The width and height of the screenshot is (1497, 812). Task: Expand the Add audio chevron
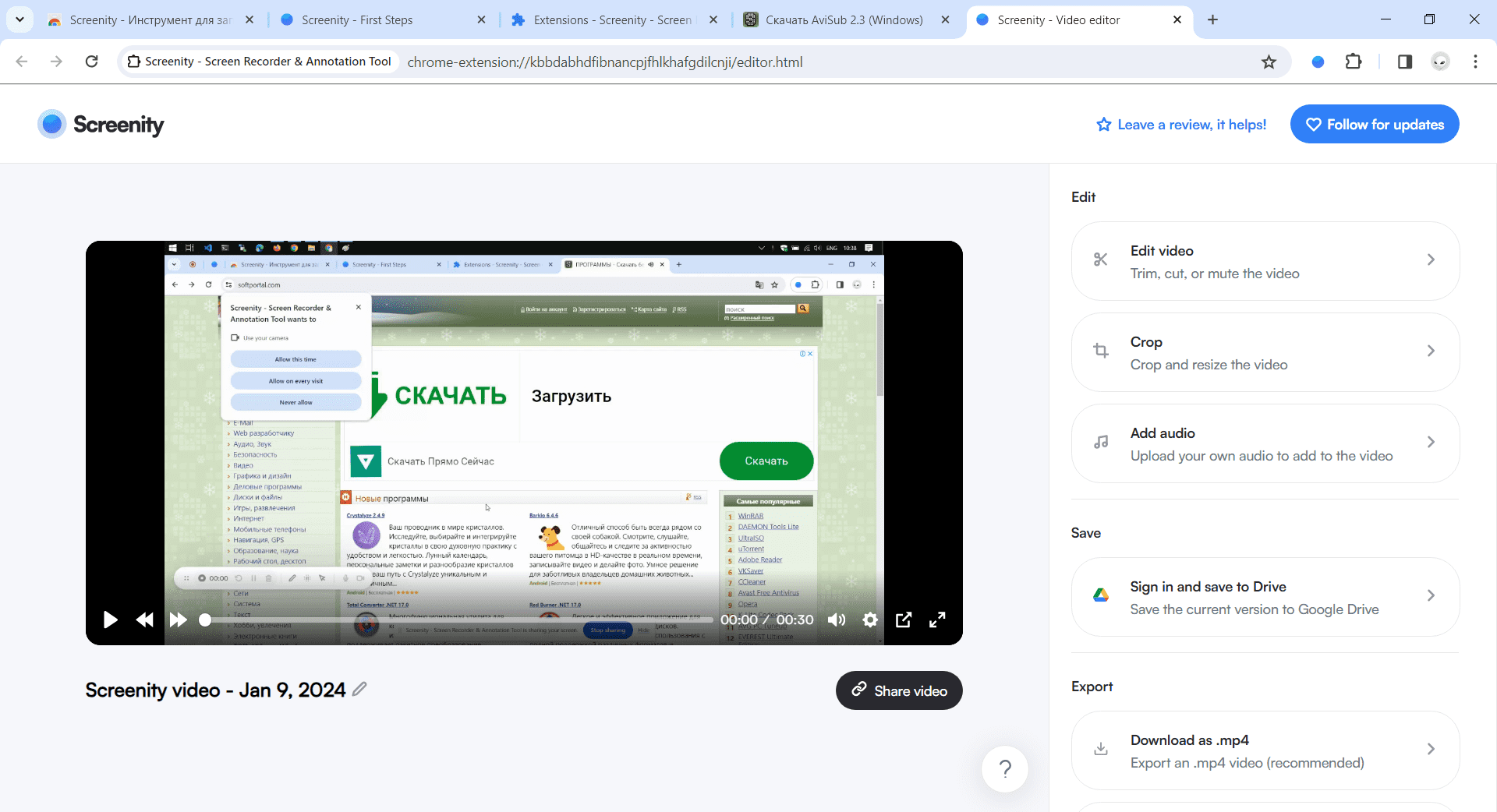coord(1431,442)
